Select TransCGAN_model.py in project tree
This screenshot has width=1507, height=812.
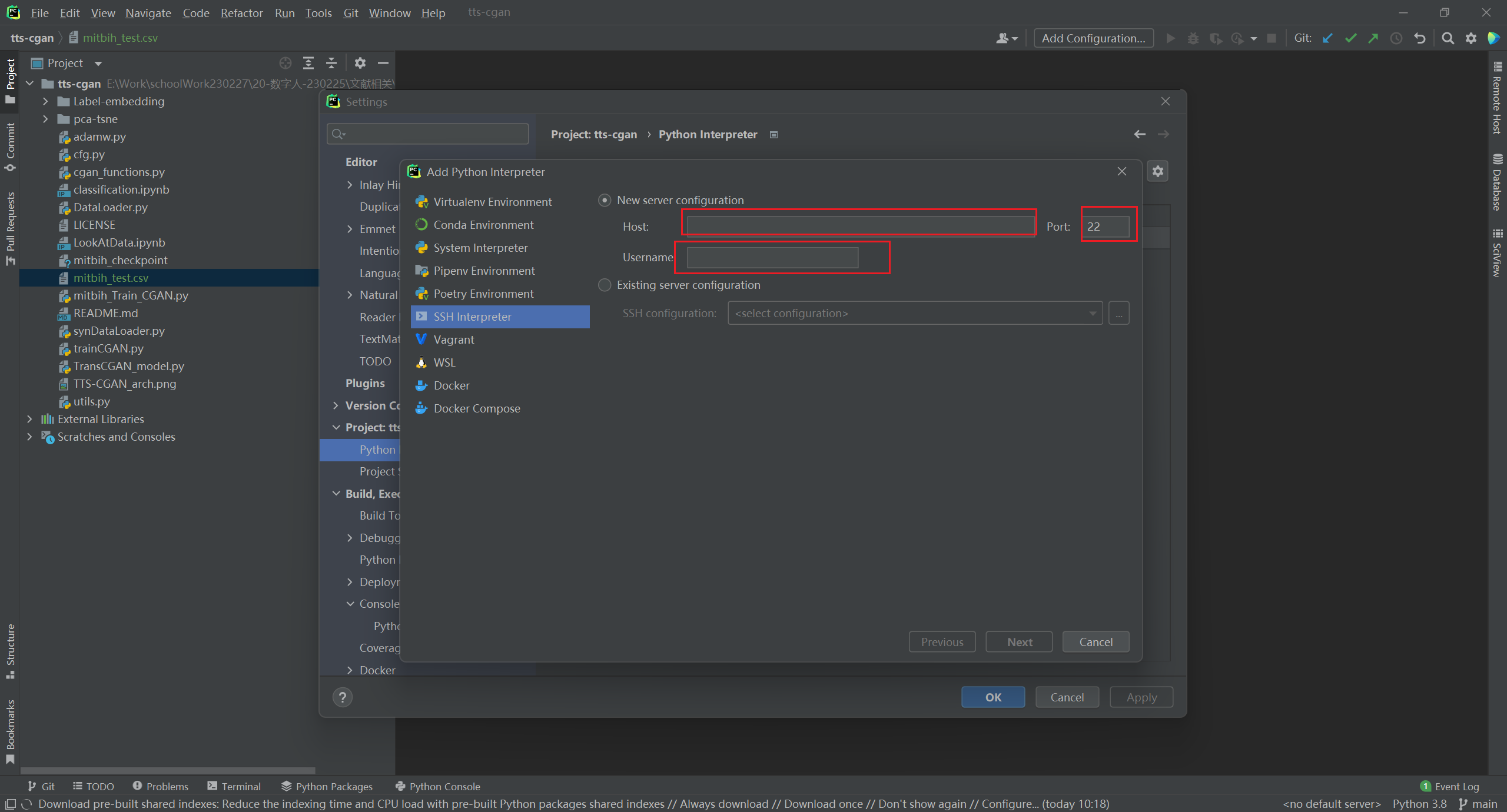[x=128, y=366]
